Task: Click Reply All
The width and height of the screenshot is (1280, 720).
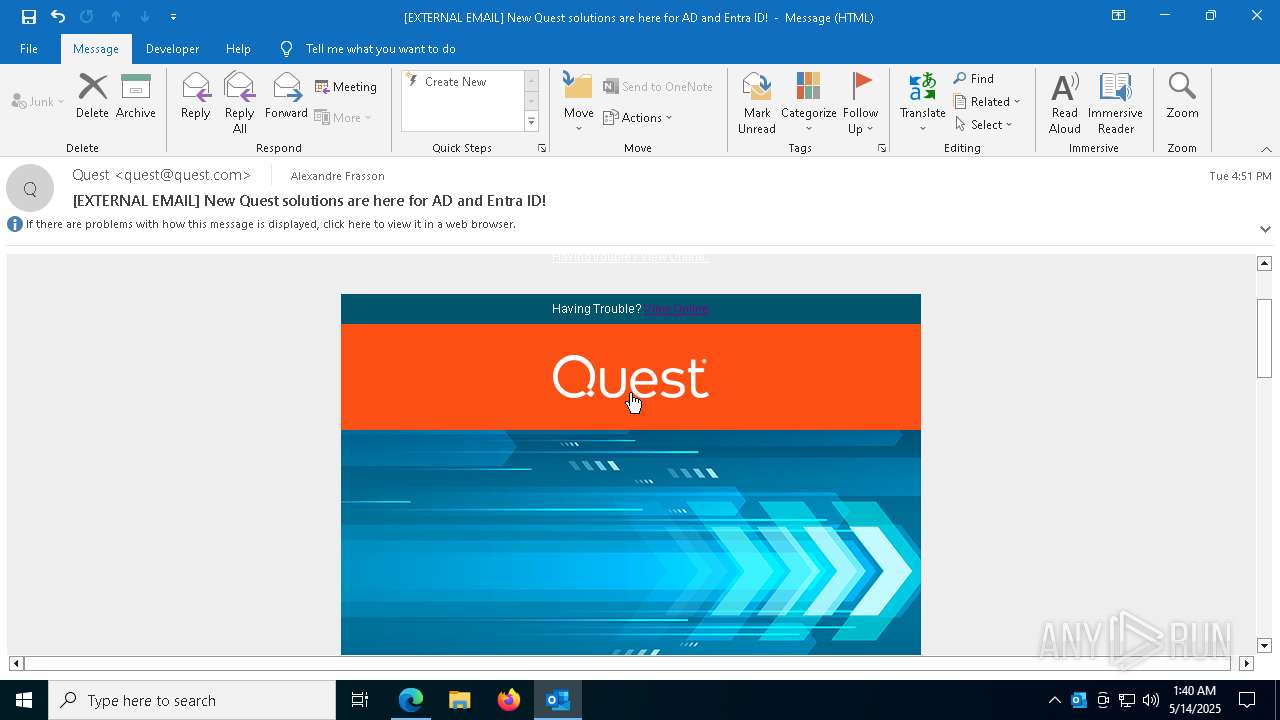Action: coord(239,103)
